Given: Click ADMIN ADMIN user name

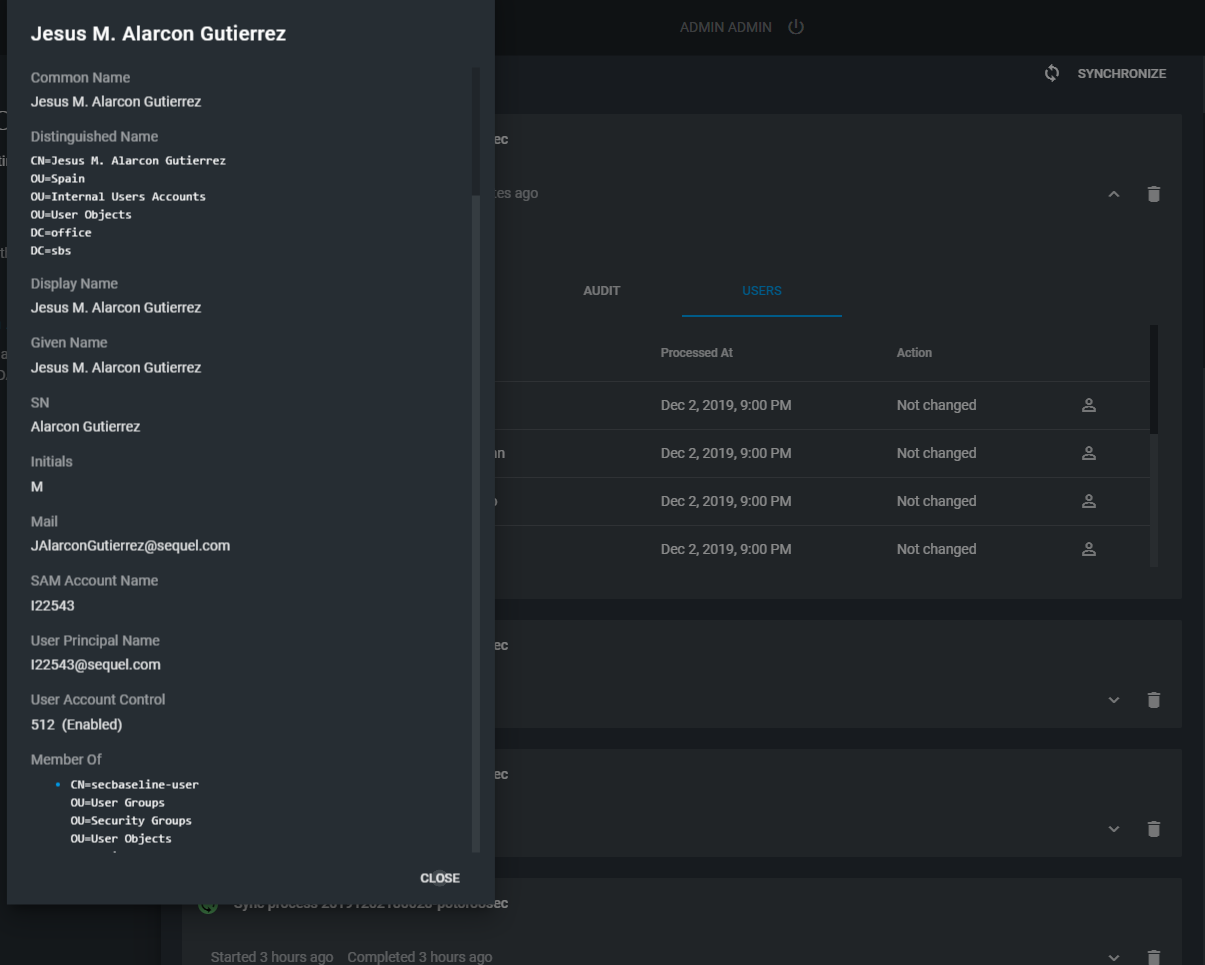Looking at the screenshot, I should pyautogui.click(x=726, y=27).
